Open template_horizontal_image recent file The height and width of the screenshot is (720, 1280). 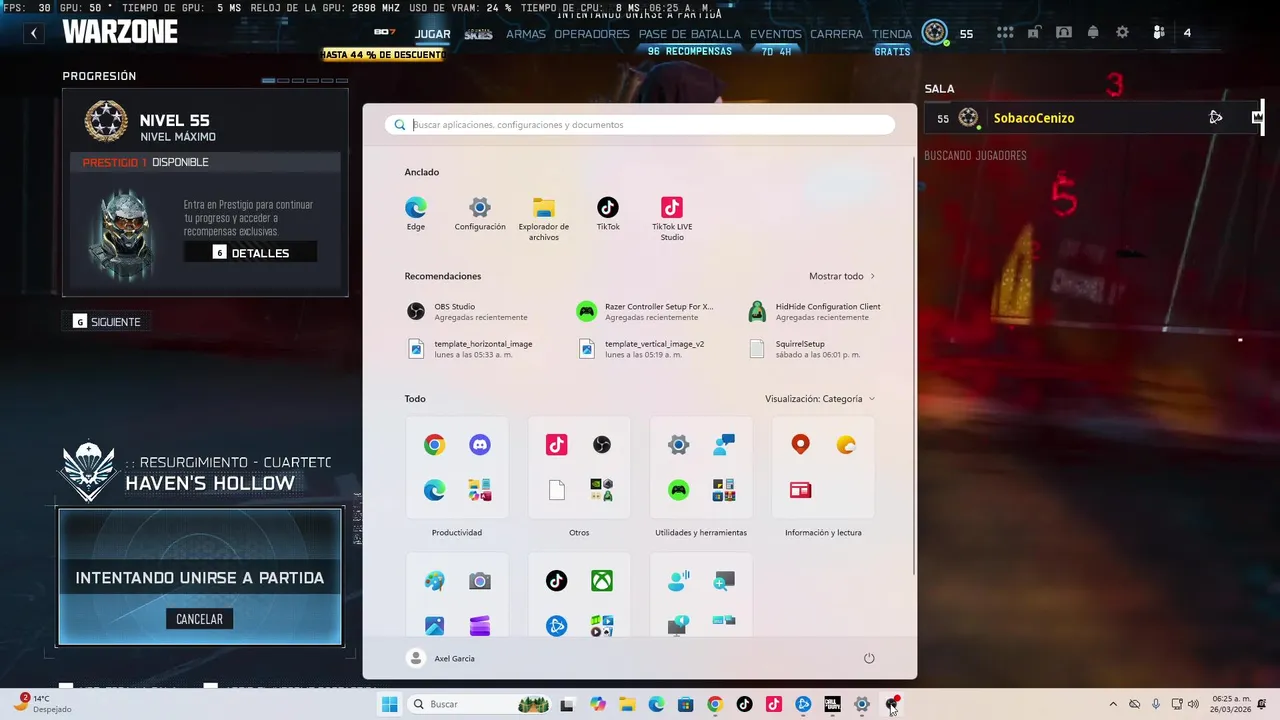(x=470, y=349)
